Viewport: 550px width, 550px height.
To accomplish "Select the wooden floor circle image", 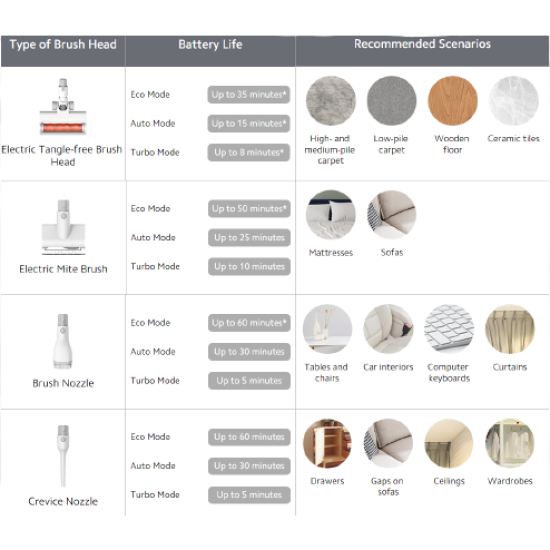I will tap(452, 101).
